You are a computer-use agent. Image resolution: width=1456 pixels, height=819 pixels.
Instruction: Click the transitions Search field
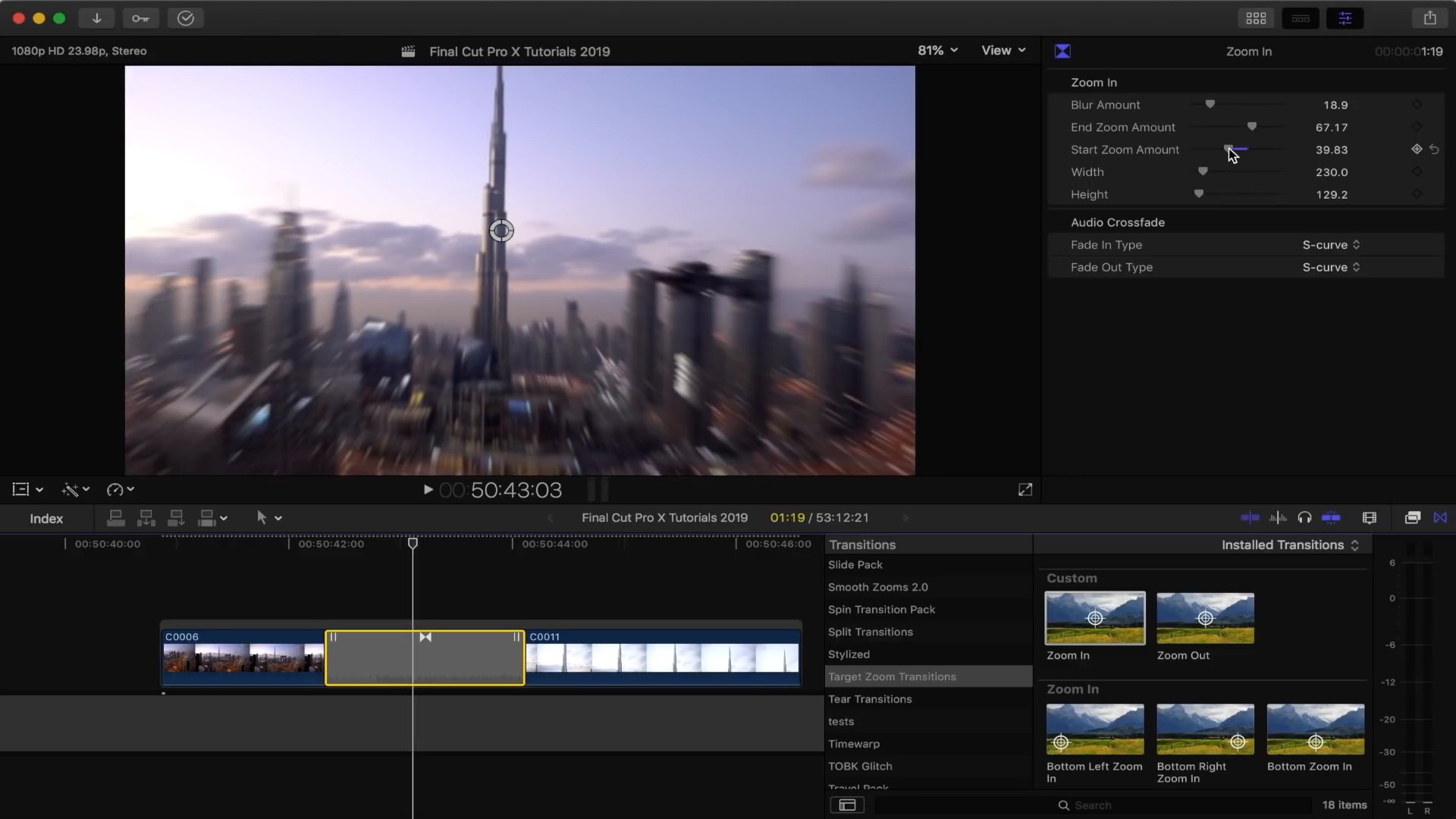point(1094,805)
